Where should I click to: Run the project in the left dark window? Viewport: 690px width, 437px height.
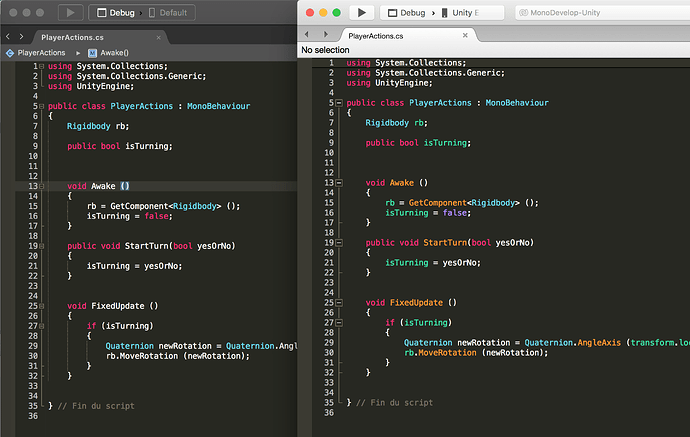[70, 13]
